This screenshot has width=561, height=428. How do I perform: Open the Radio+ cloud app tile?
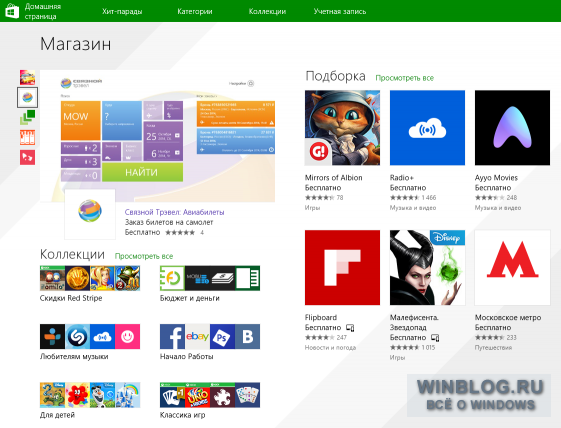[428, 128]
